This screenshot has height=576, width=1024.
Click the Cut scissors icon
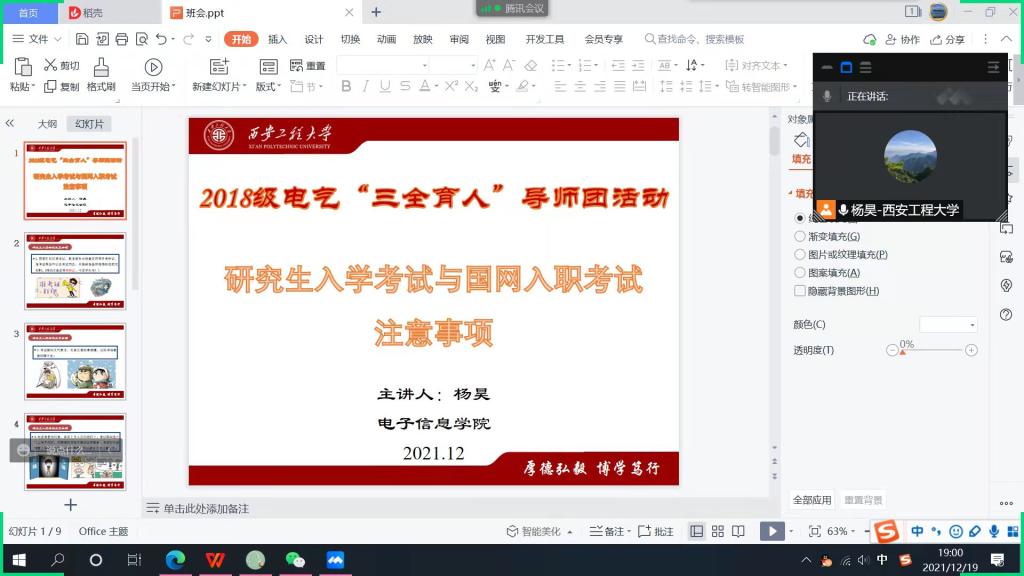tap(50, 66)
